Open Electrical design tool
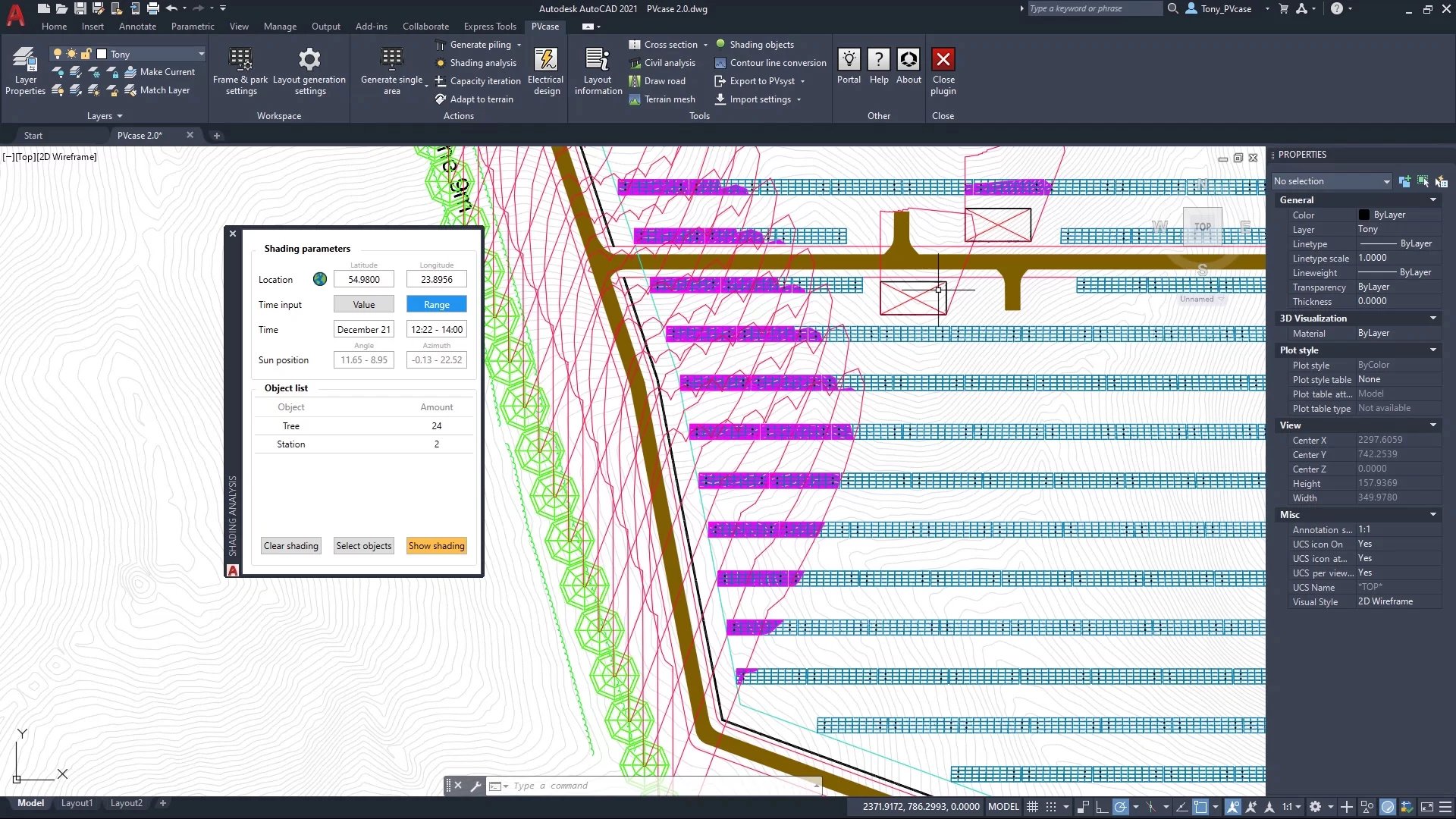This screenshot has height=819, width=1456. (546, 71)
